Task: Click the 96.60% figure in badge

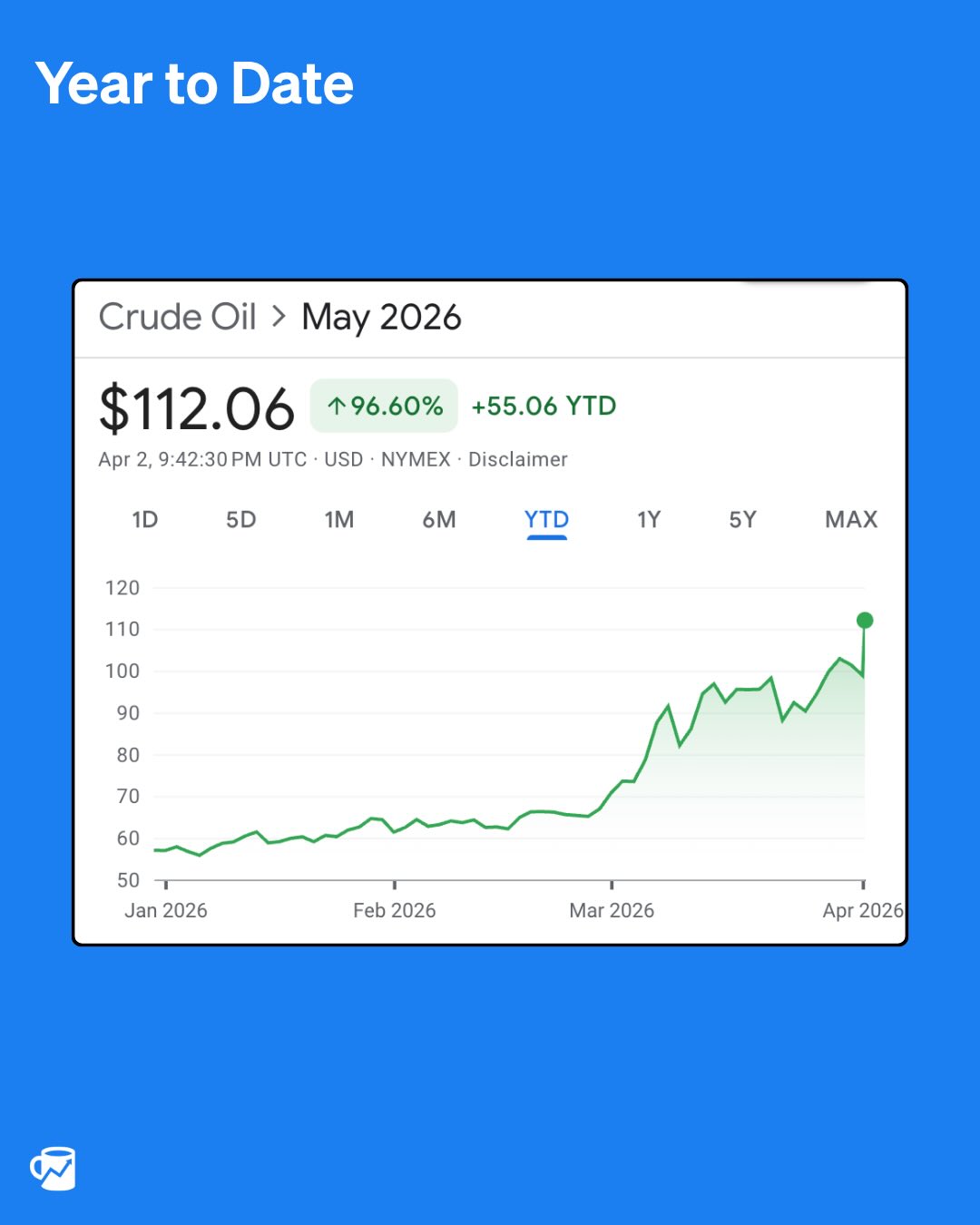Action: [x=397, y=406]
